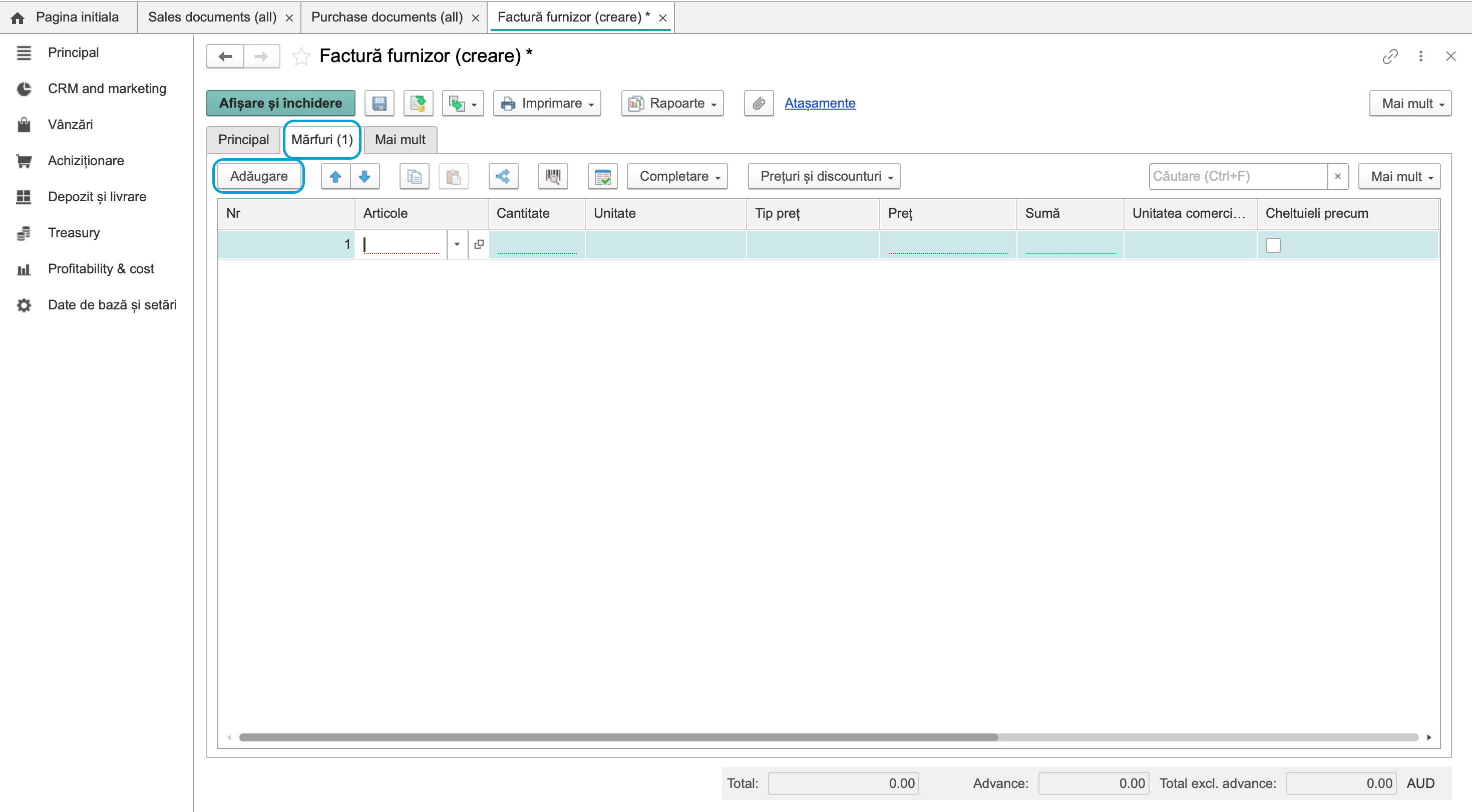Screen dimensions: 1472x812
Task: Open table toolbar Mai mult dropdown
Action: click(1399, 177)
